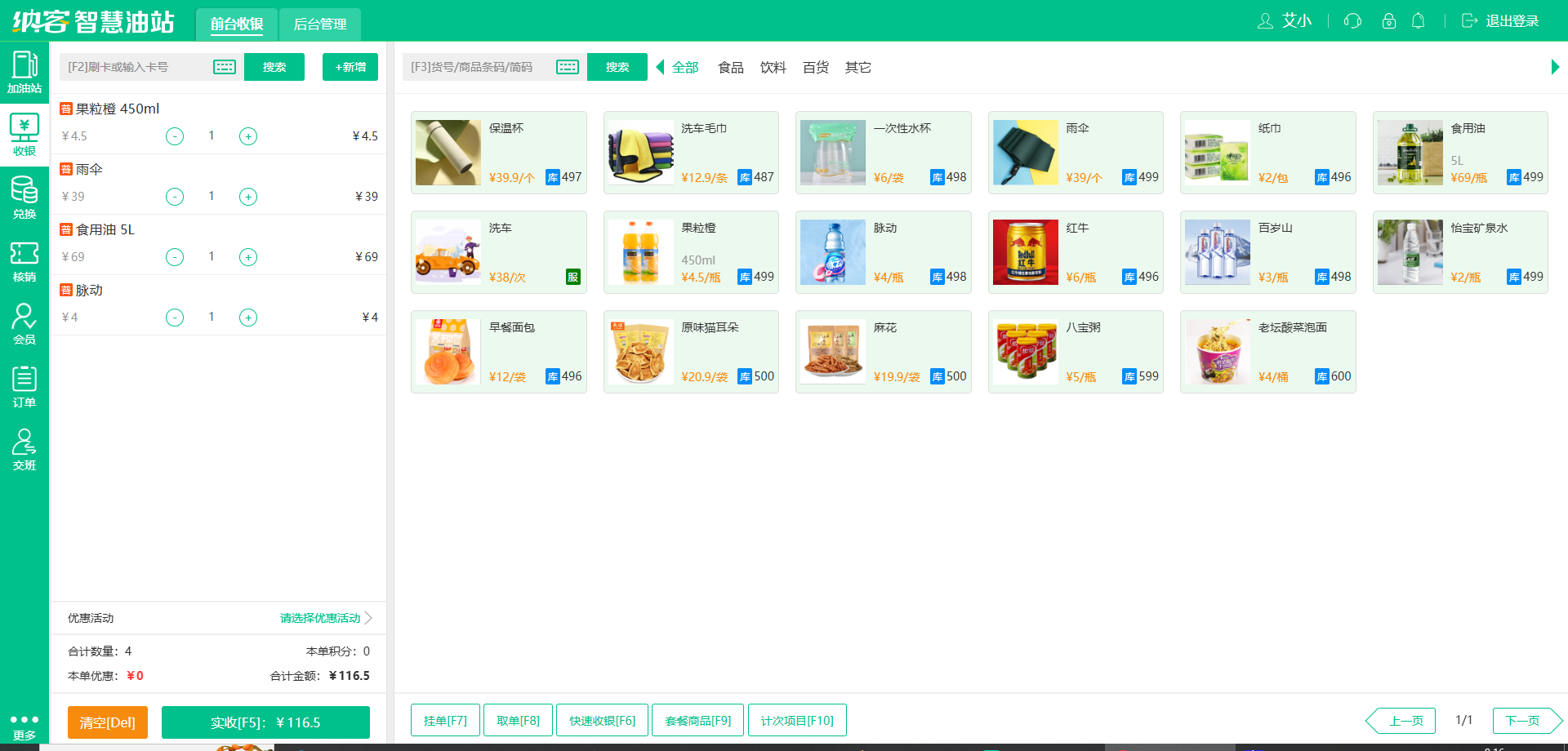
Task: Increase 果粒橙 450ml quantity with plus
Action: [248, 136]
